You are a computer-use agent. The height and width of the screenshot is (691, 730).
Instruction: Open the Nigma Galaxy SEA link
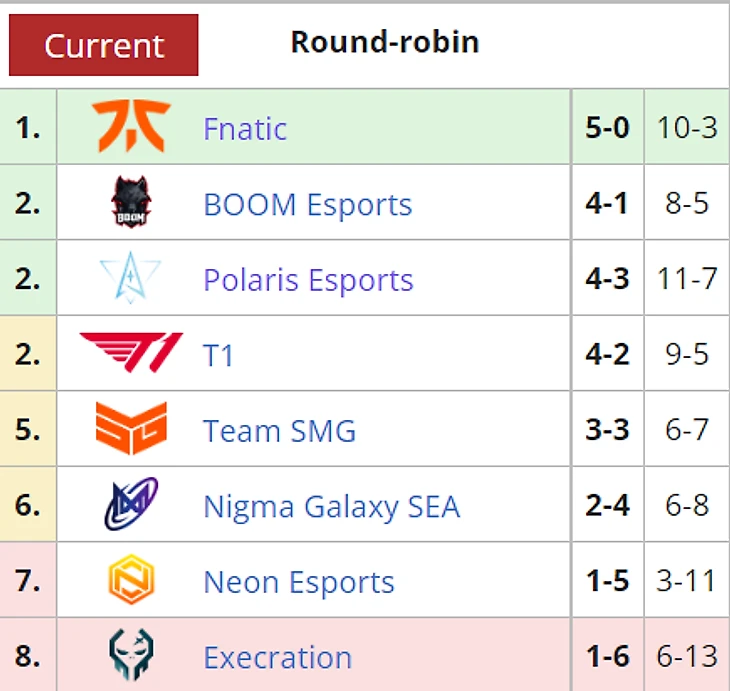[x=332, y=507]
